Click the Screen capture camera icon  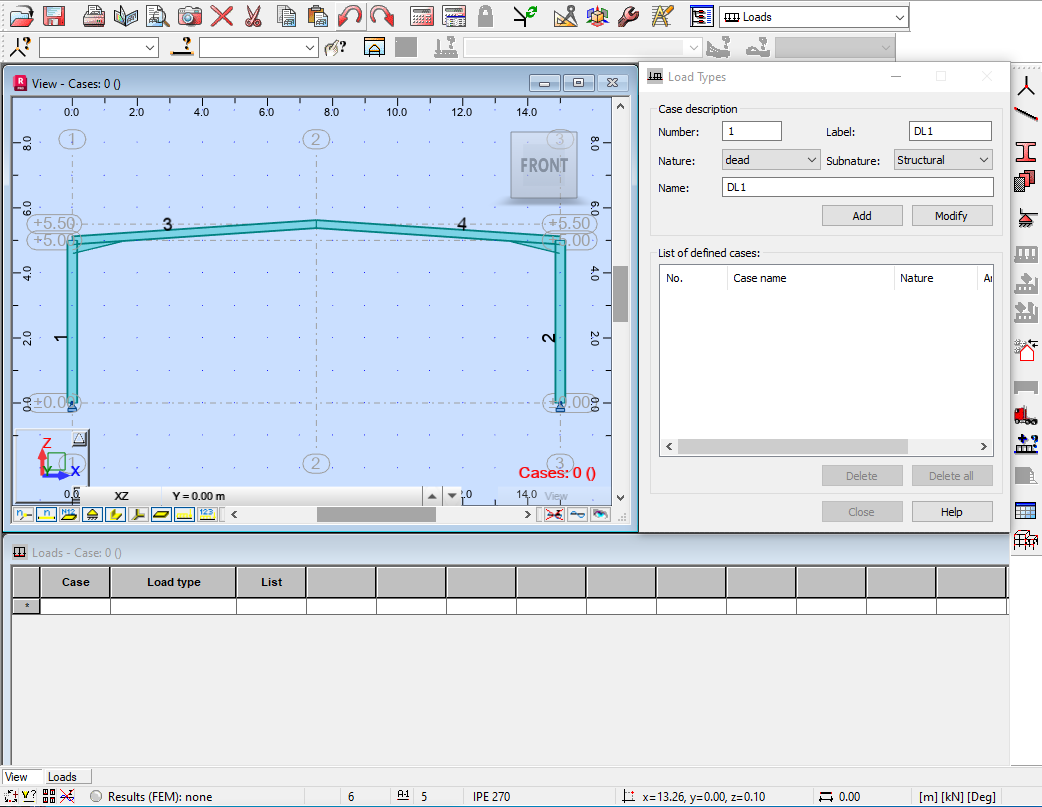189,16
